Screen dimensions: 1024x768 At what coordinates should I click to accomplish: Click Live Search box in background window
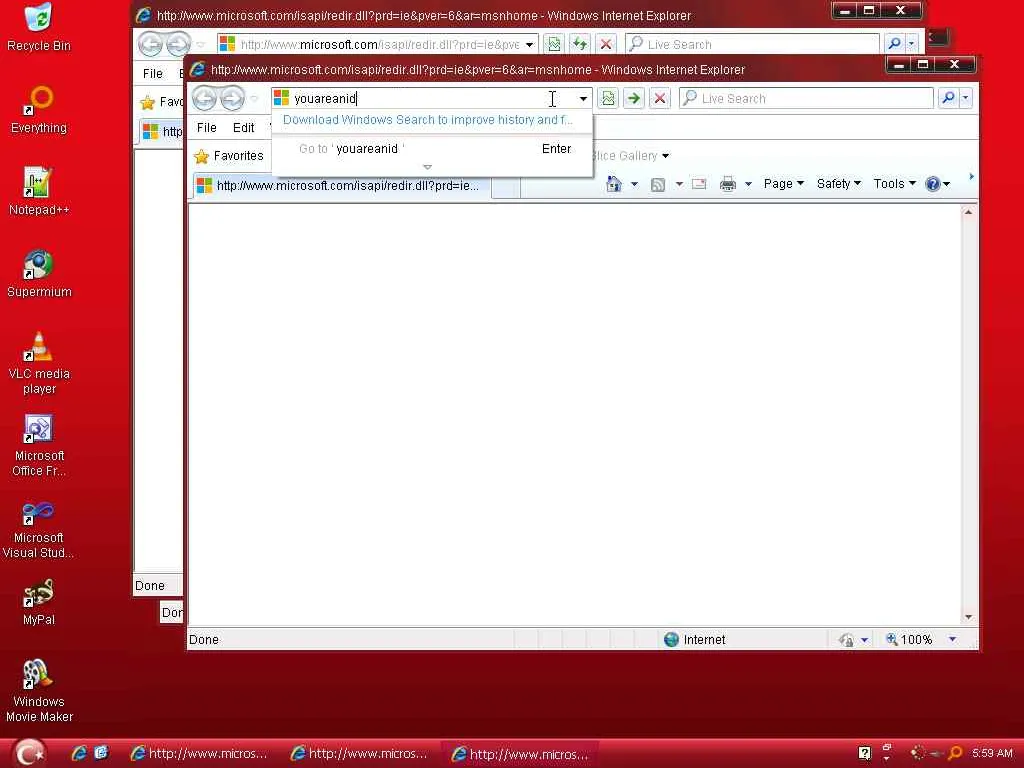coord(752,45)
